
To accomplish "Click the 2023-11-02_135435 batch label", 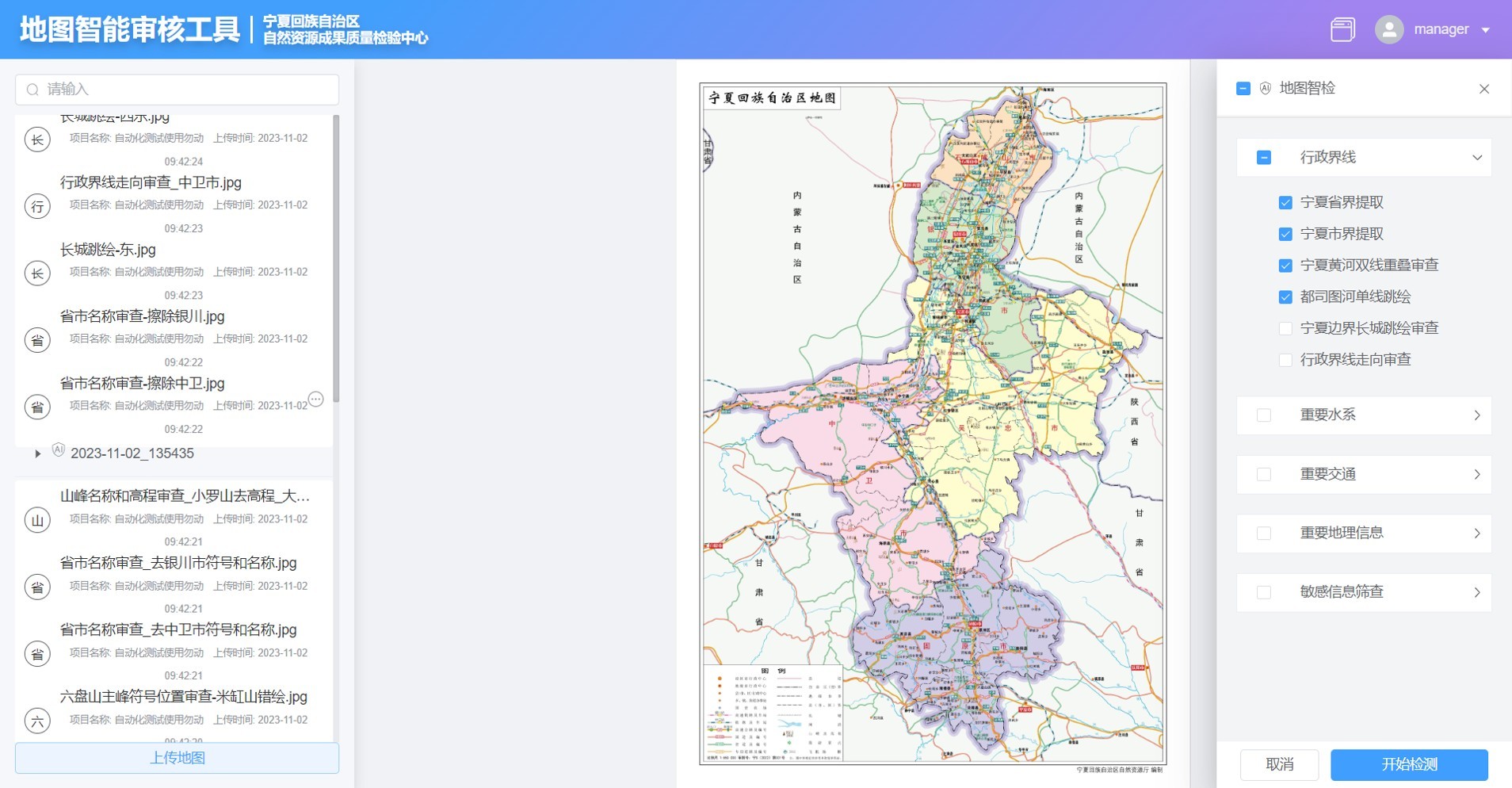I will (132, 453).
